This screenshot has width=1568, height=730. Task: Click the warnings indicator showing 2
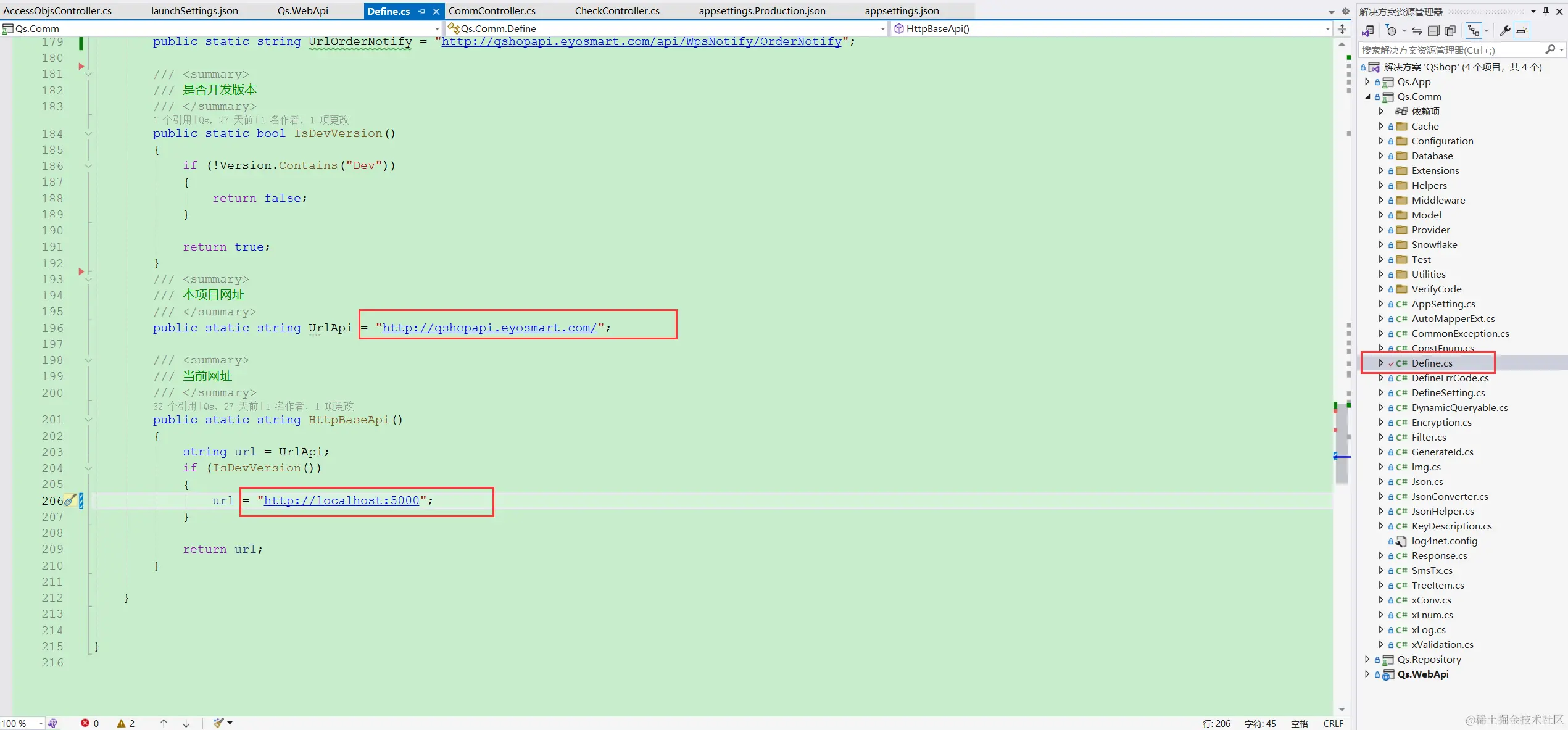126,723
